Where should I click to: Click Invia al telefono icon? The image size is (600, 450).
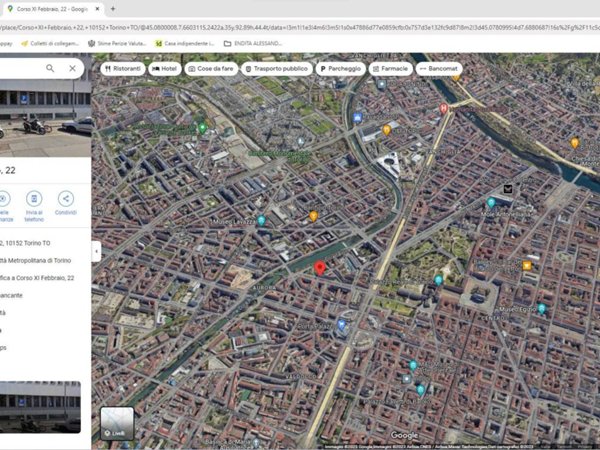click(34, 199)
